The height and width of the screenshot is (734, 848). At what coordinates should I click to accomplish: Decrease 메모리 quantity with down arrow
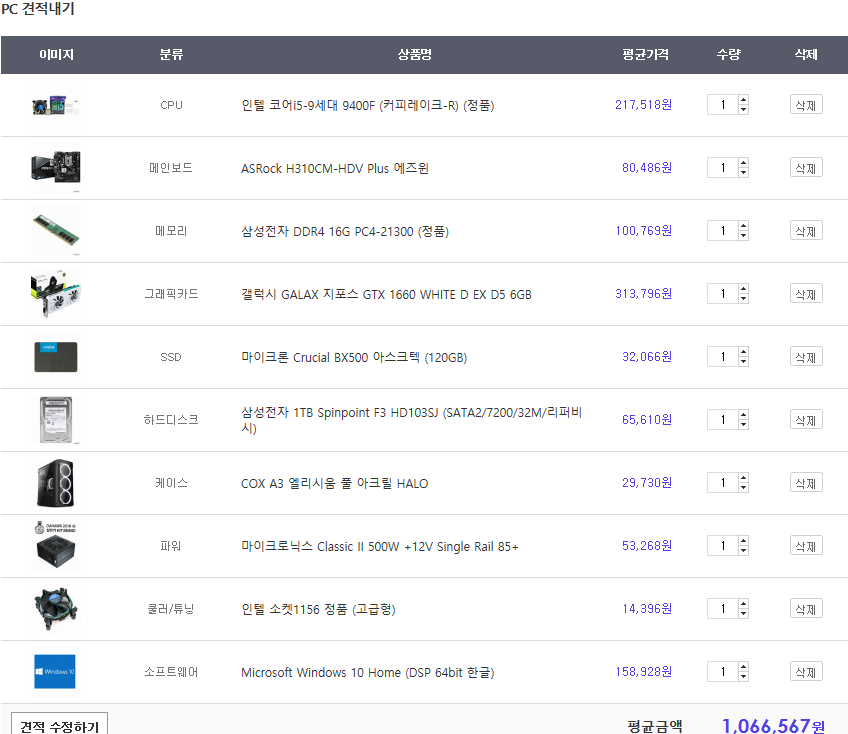(x=744, y=235)
